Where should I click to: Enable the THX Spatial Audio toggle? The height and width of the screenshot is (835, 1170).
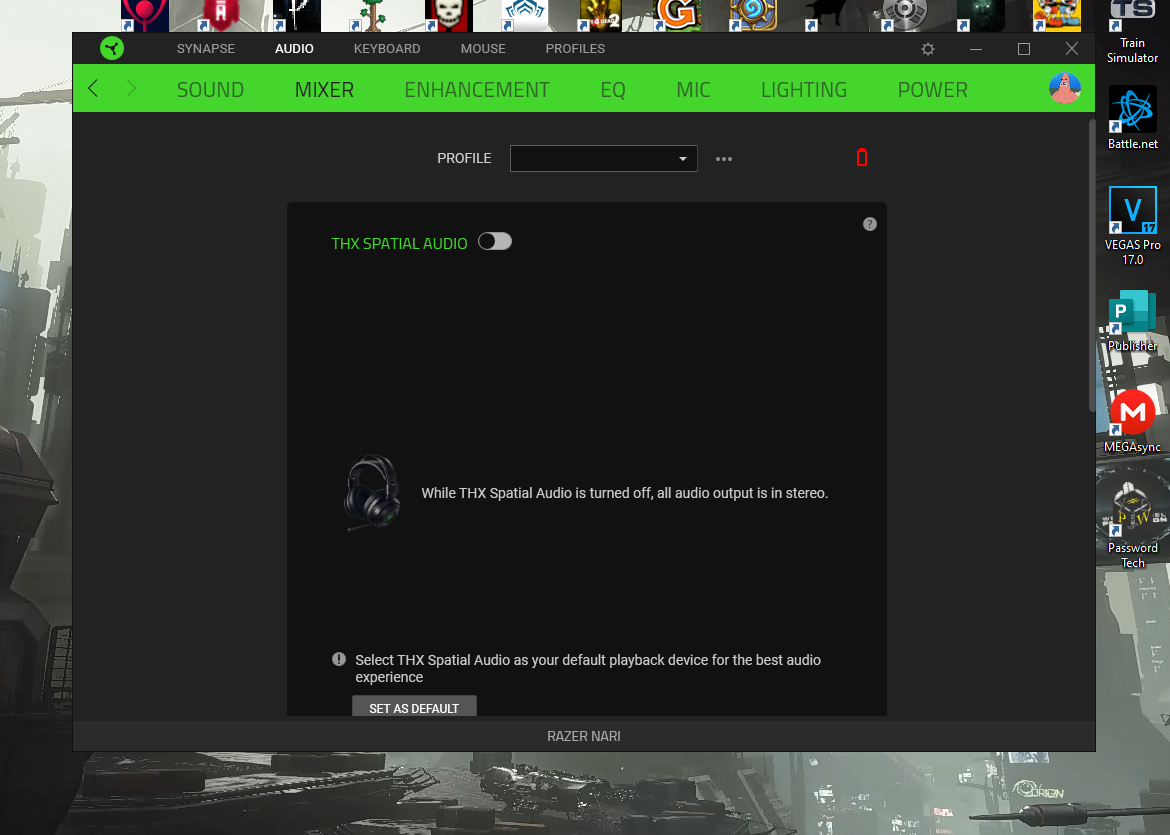(495, 242)
